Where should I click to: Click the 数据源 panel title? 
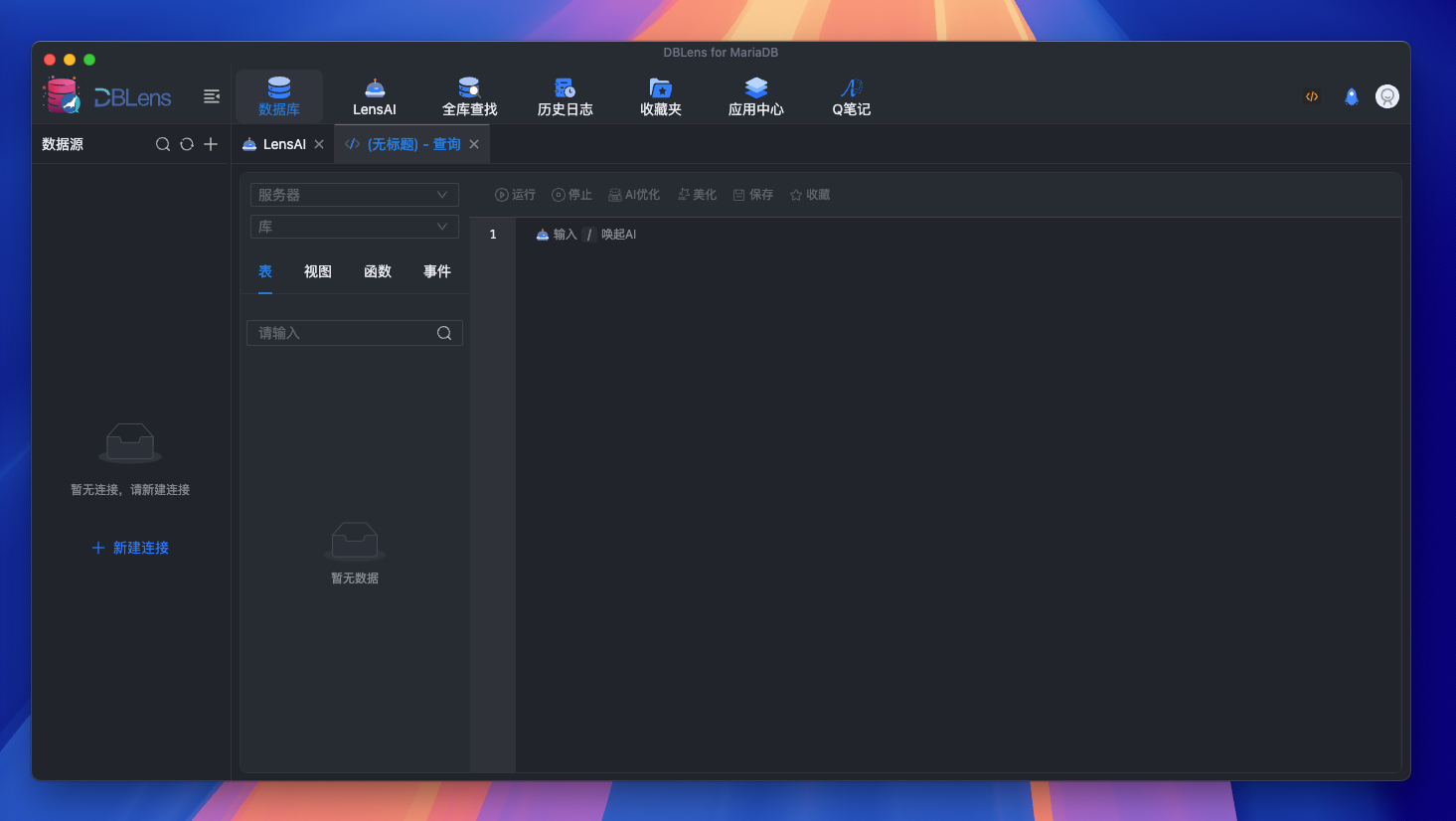[63, 144]
